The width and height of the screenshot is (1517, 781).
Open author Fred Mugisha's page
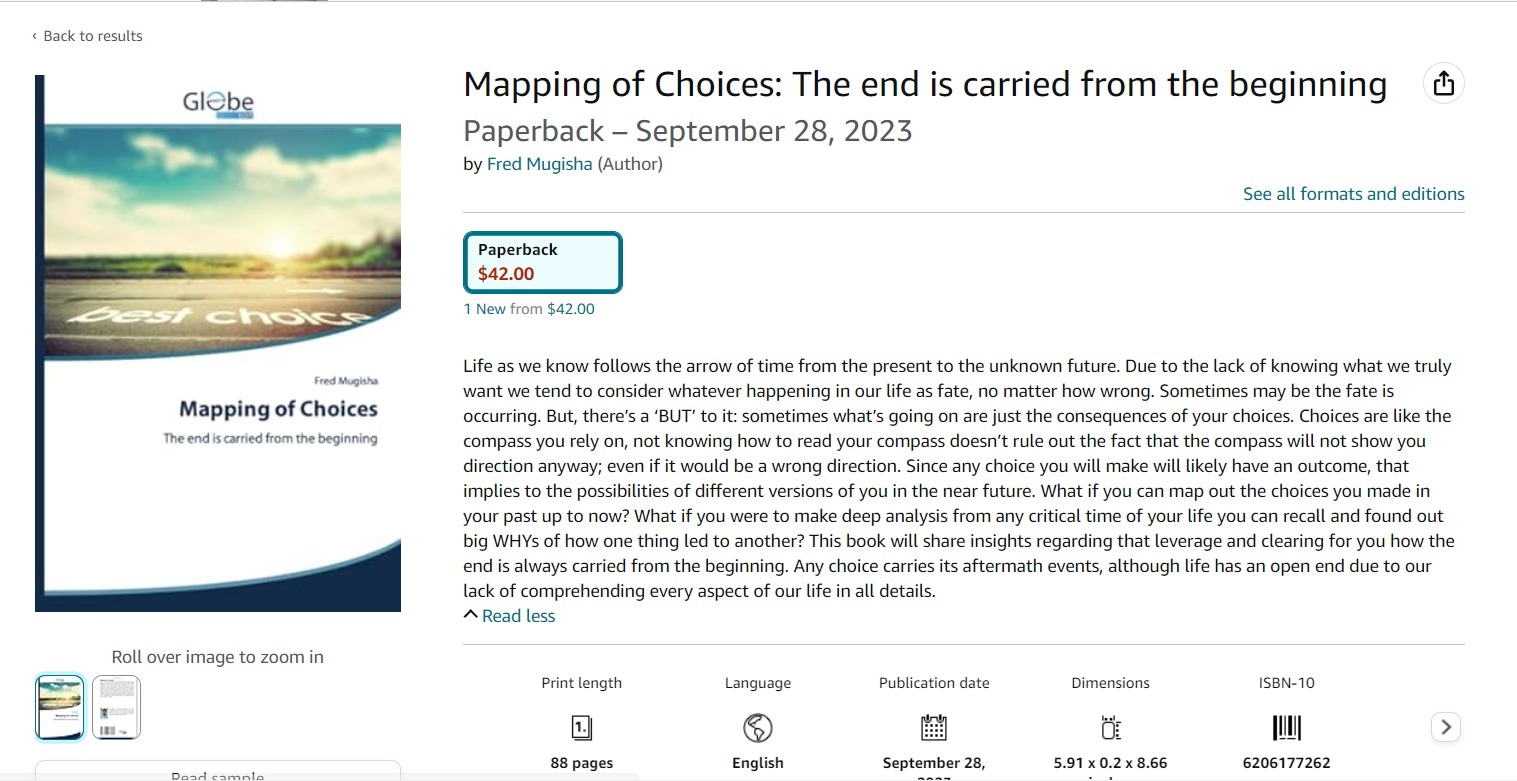point(539,164)
